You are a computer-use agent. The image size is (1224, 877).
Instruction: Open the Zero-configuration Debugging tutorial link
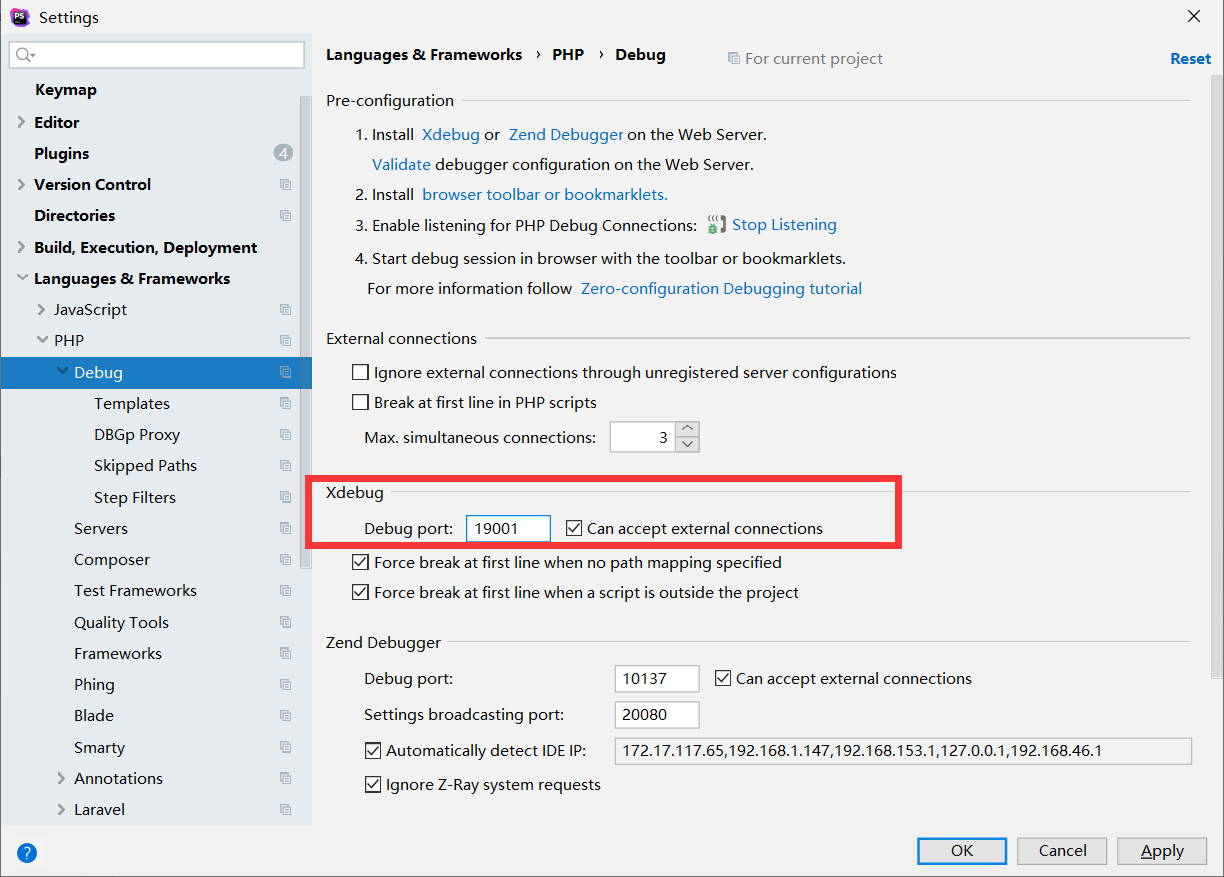click(721, 289)
